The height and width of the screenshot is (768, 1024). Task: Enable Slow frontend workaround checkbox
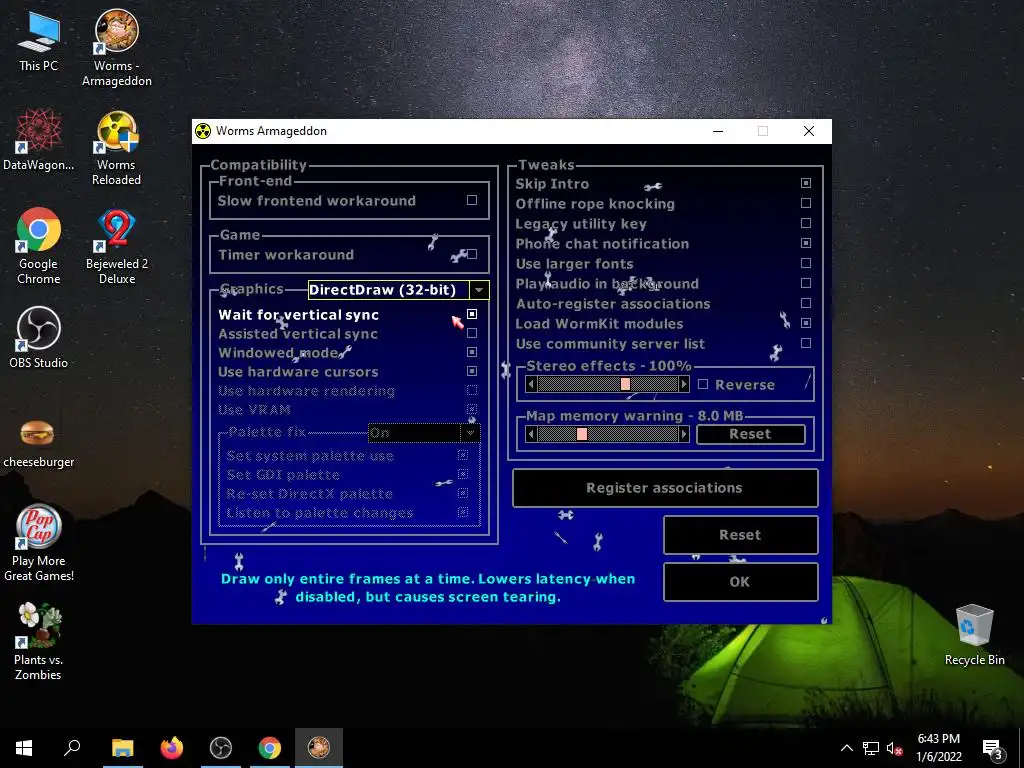coord(472,200)
